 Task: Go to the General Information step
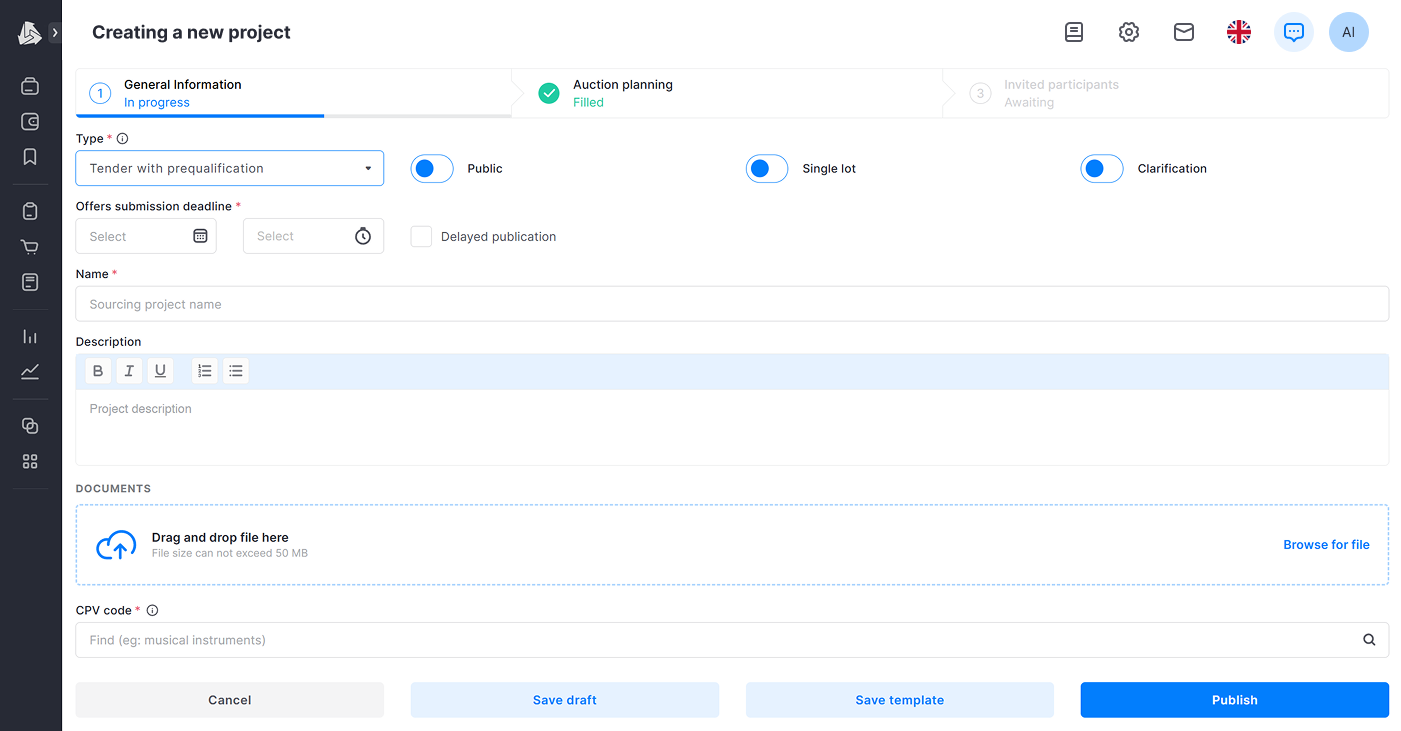293,93
